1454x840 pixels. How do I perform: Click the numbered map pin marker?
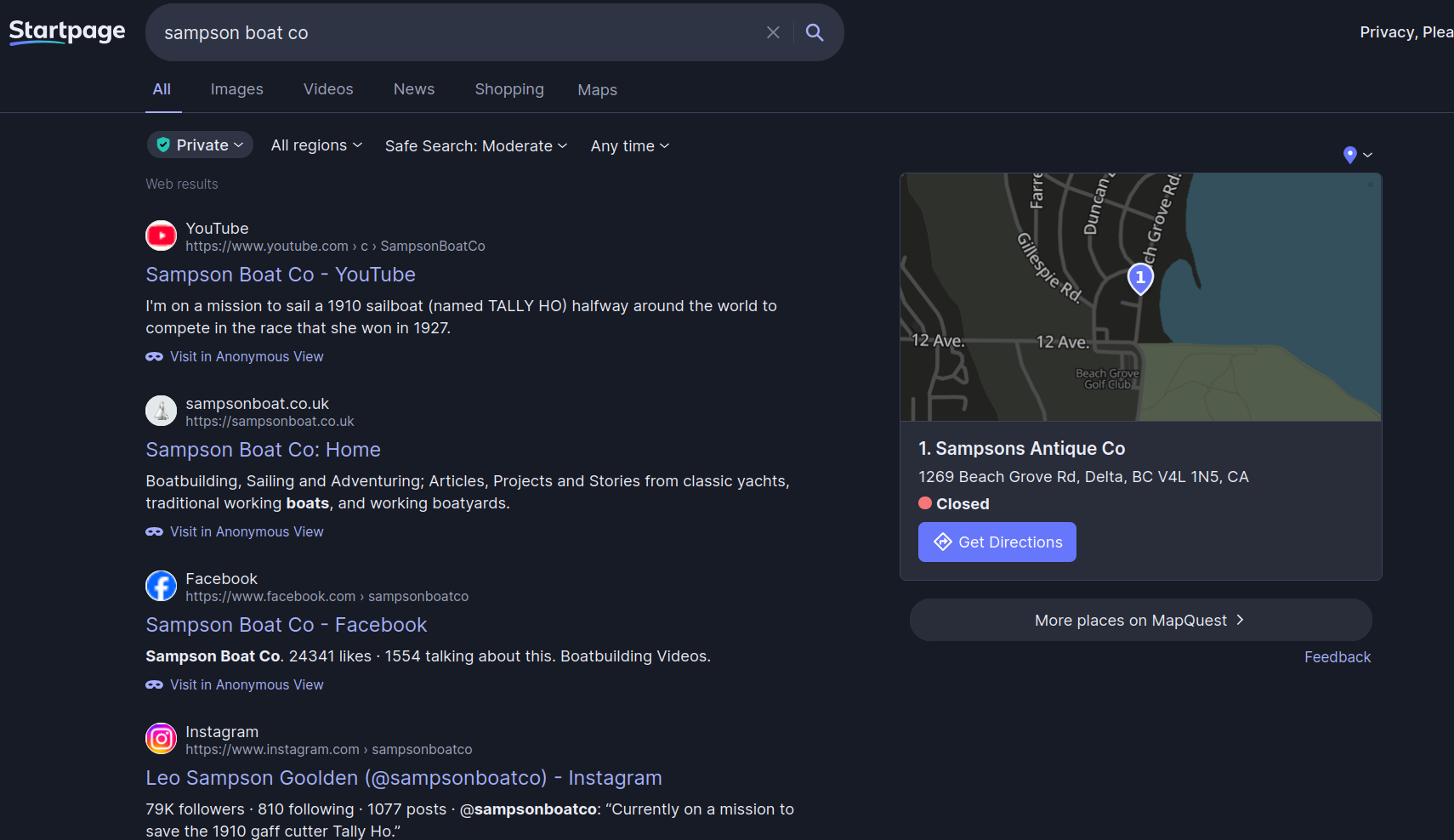tap(1140, 278)
